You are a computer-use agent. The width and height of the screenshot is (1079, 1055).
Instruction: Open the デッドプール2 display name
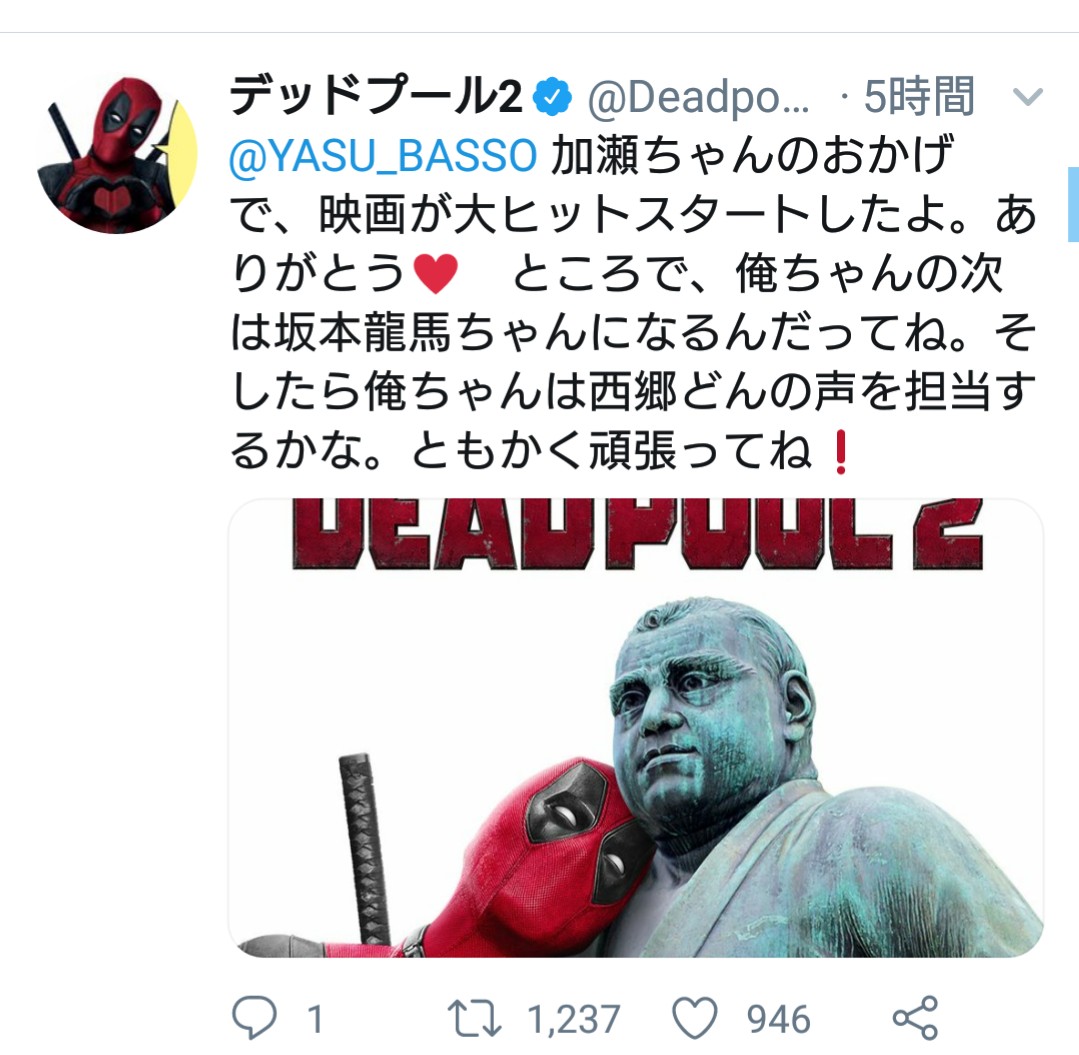(x=376, y=96)
